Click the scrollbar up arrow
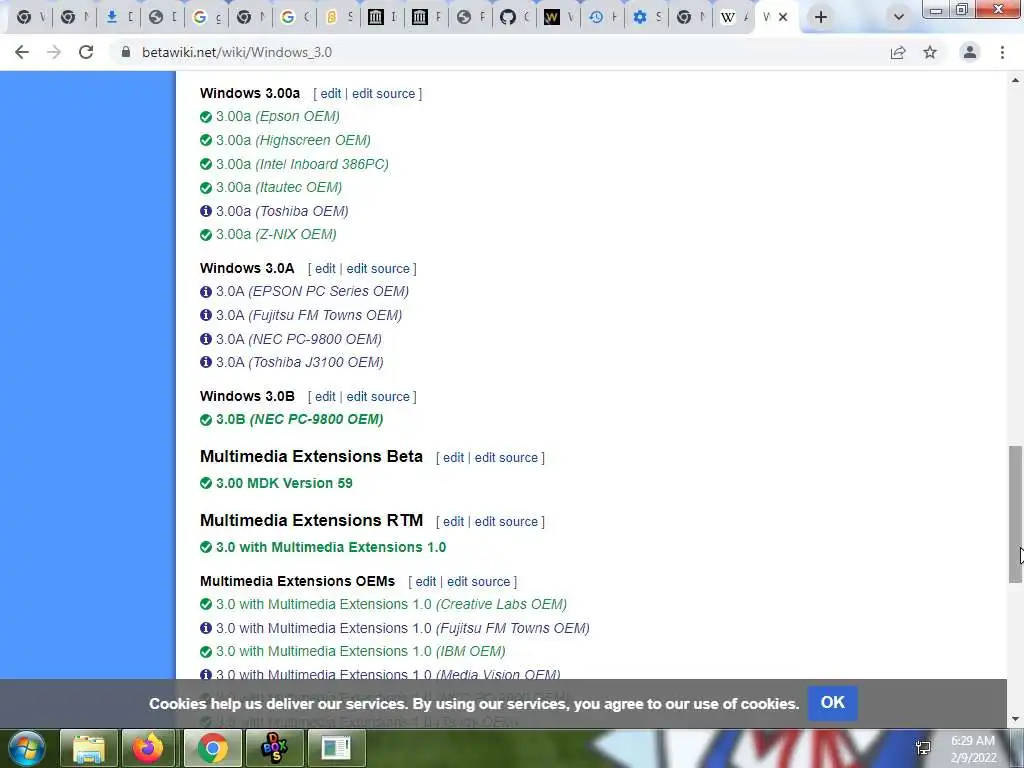This screenshot has height=768, width=1024. pyautogui.click(x=1015, y=80)
